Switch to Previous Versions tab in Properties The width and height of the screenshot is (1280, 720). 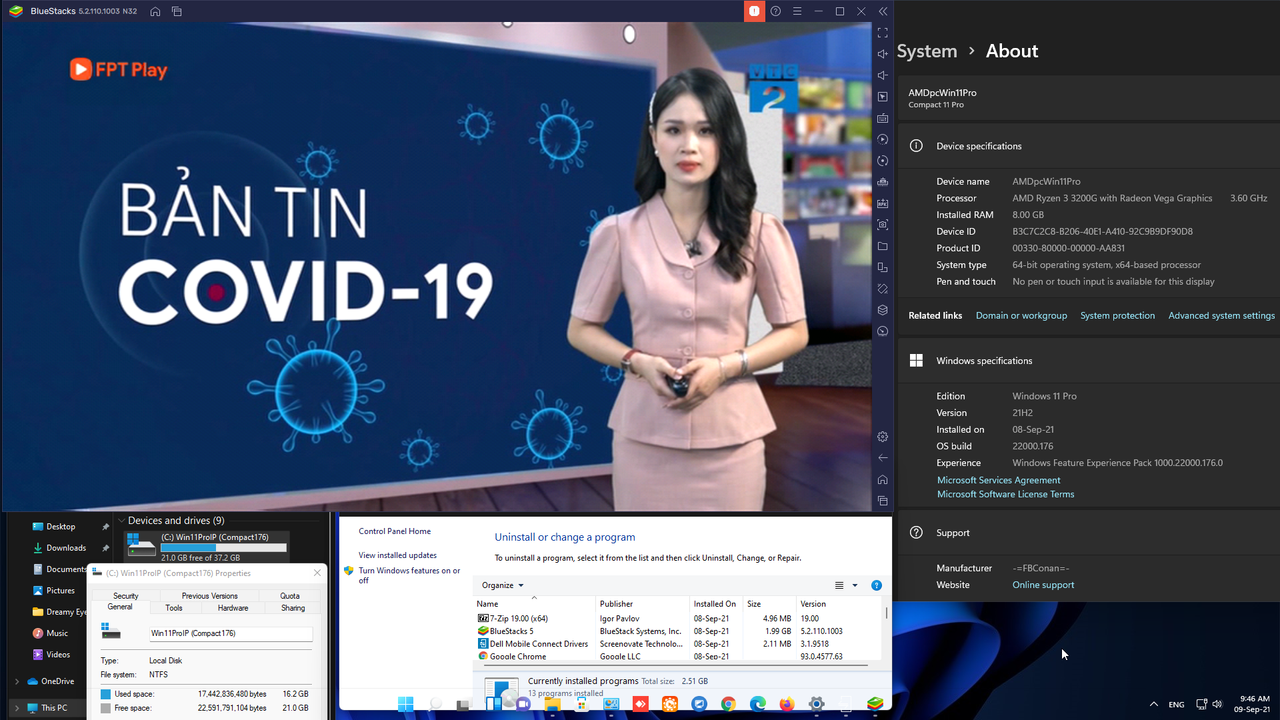coord(210,596)
